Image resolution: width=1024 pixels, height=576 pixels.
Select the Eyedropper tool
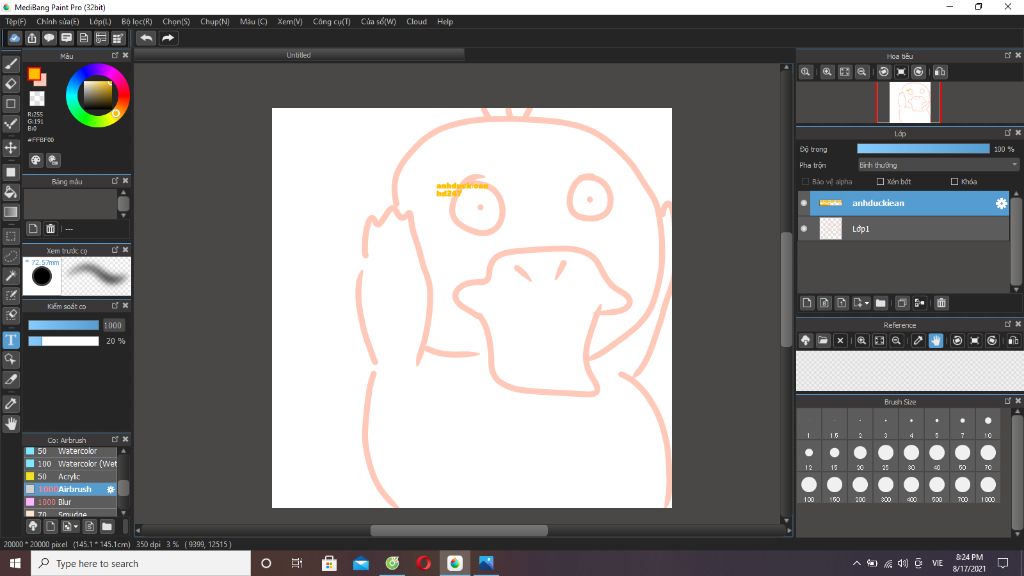[11, 404]
